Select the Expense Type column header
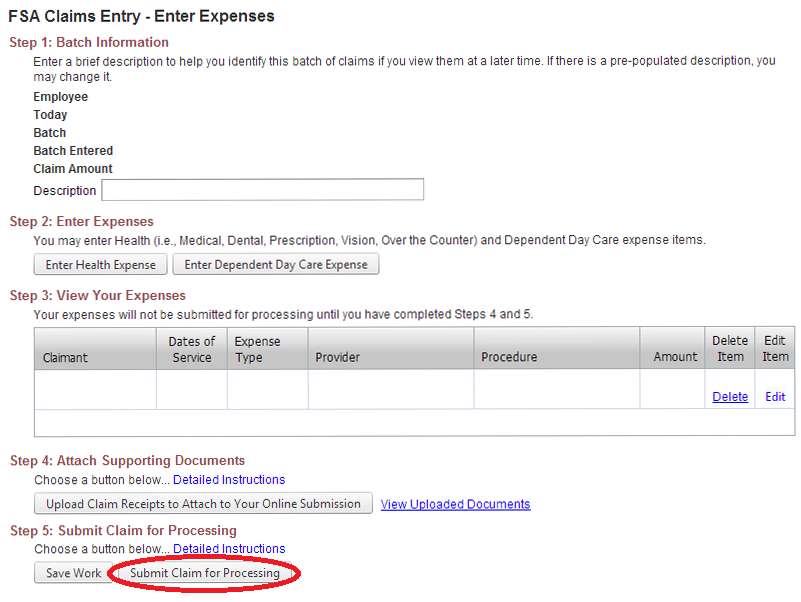Image resolution: width=801 pixels, height=602 pixels. pos(257,349)
